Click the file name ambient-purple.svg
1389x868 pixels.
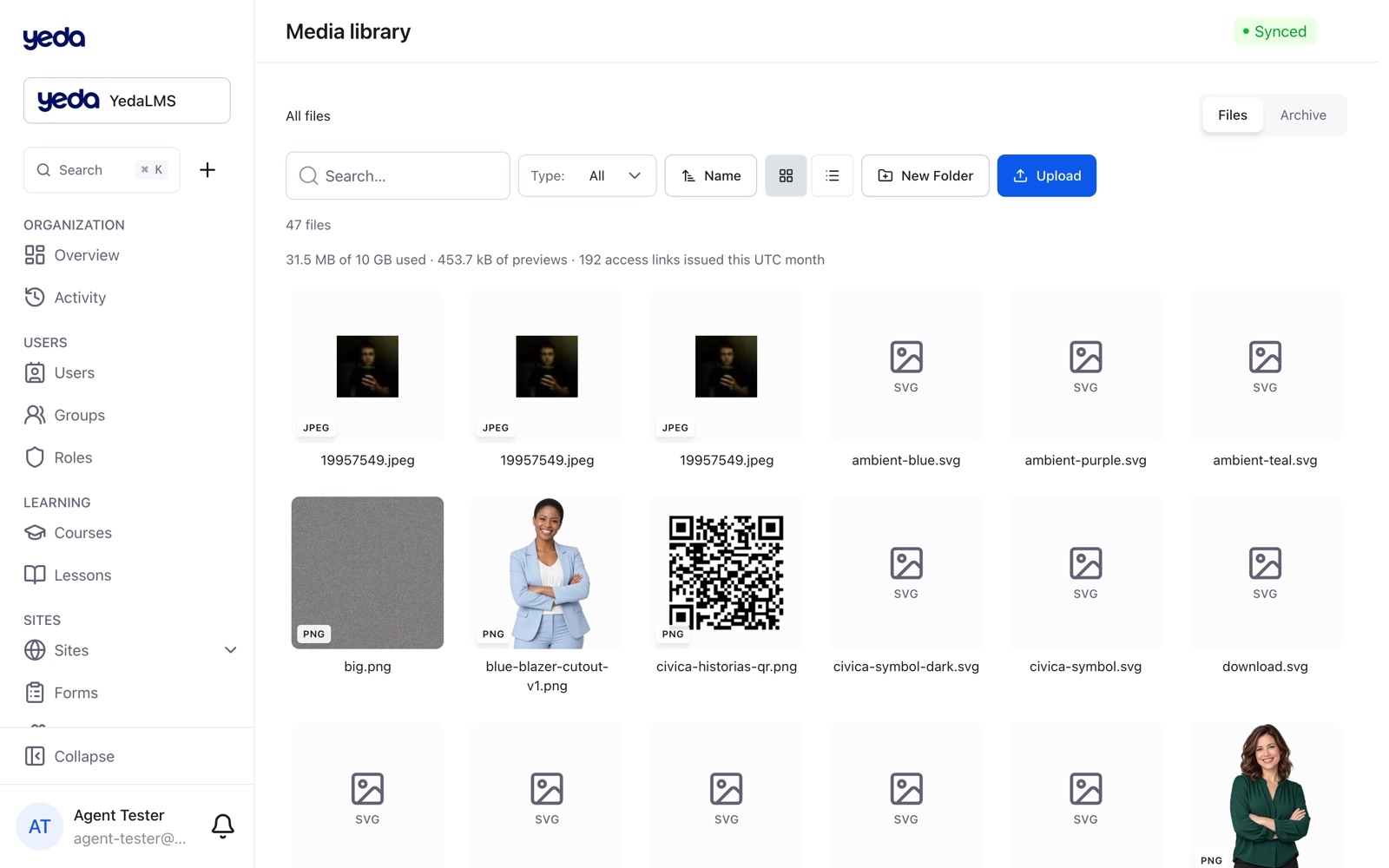(1085, 460)
